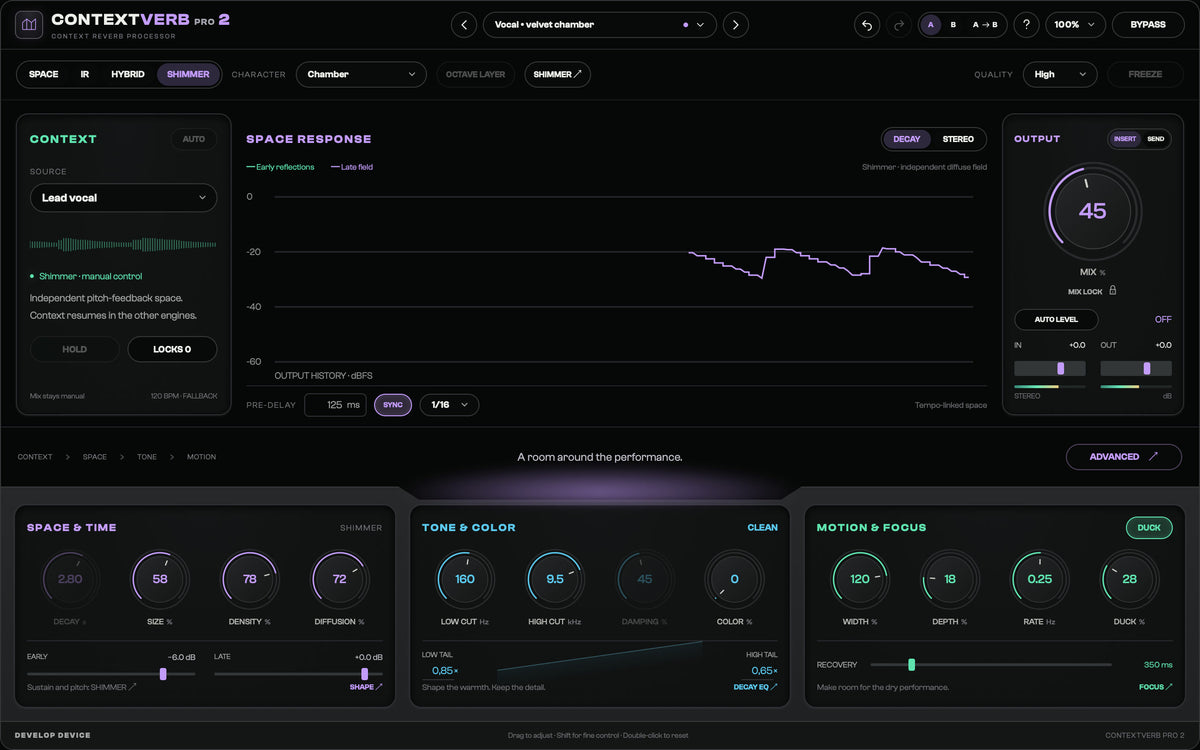This screenshot has width=1200, height=750.
Task: Click the CLEAN tone mode label
Action: [x=762, y=528]
